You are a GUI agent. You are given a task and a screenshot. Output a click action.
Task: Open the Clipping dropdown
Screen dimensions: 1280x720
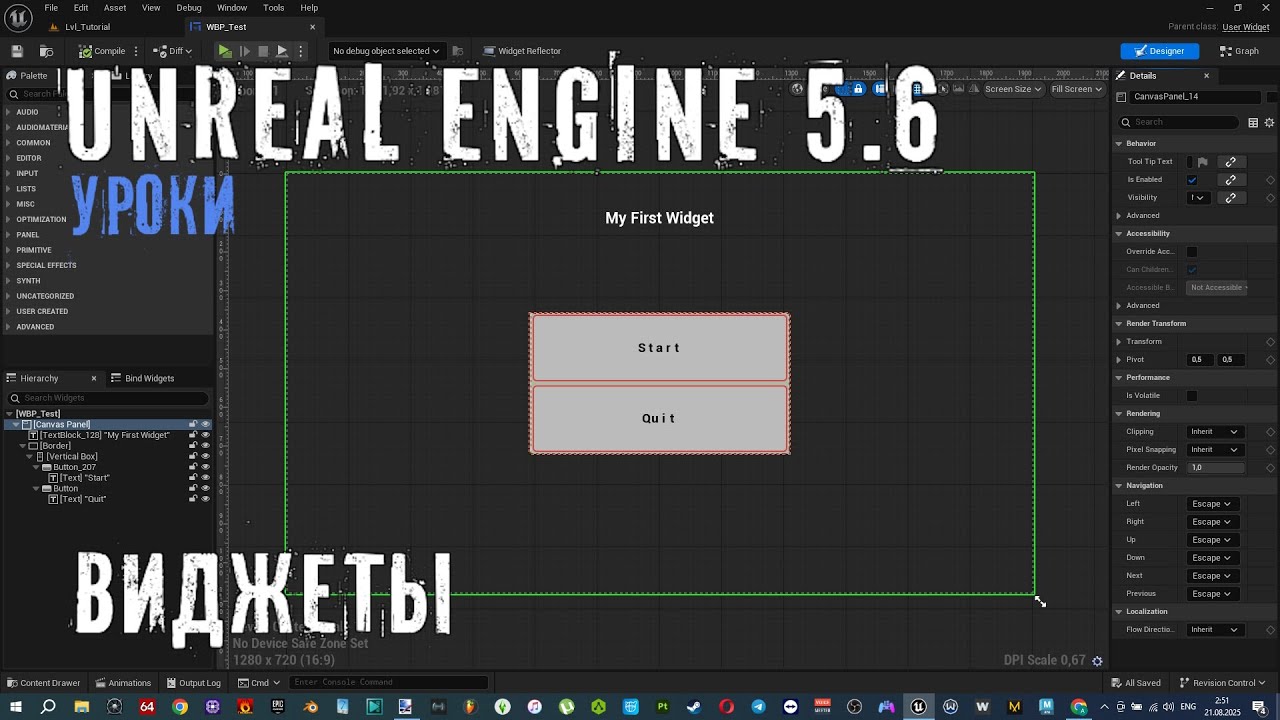1214,432
